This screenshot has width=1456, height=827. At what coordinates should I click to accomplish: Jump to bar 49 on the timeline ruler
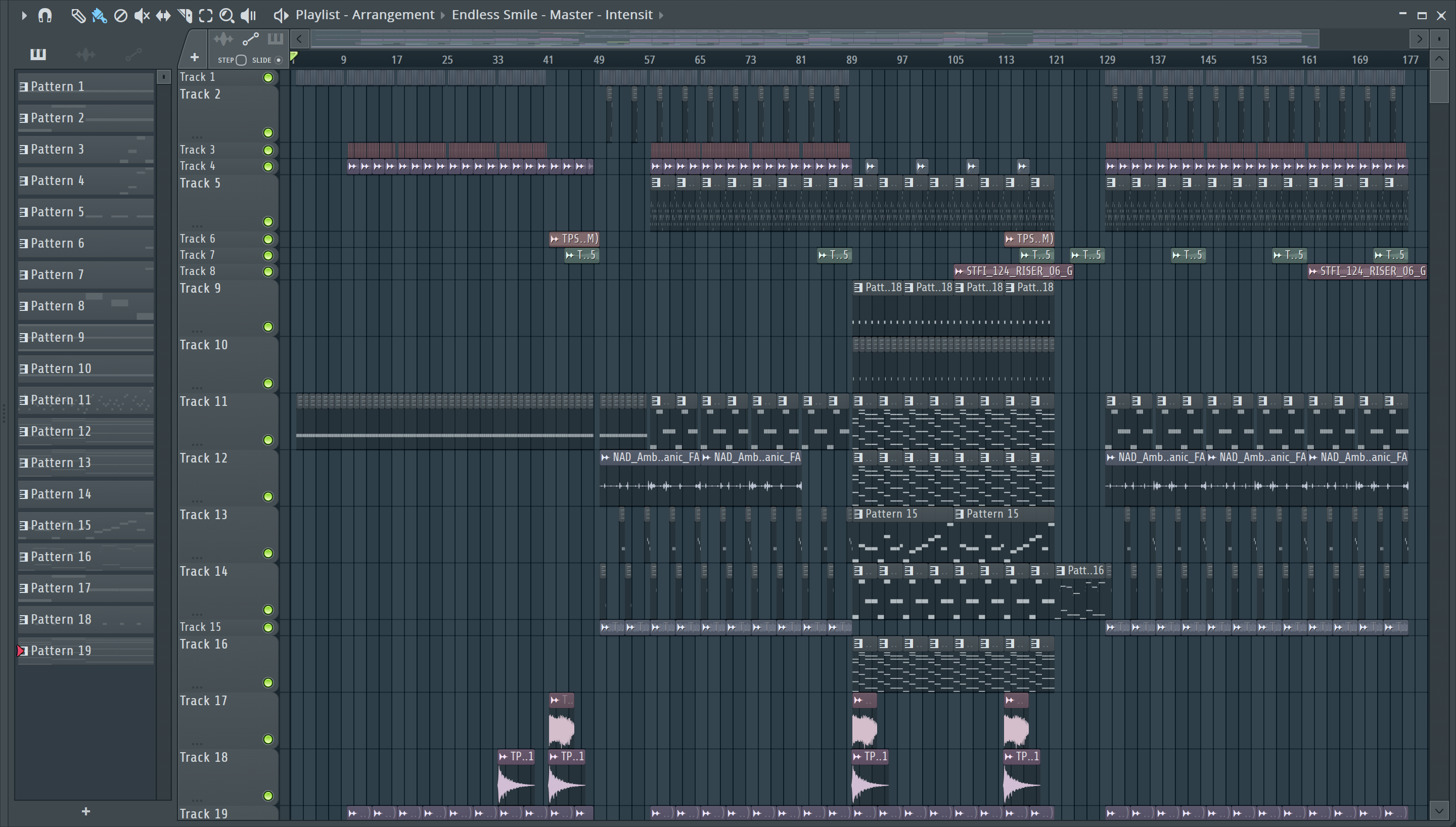[599, 60]
